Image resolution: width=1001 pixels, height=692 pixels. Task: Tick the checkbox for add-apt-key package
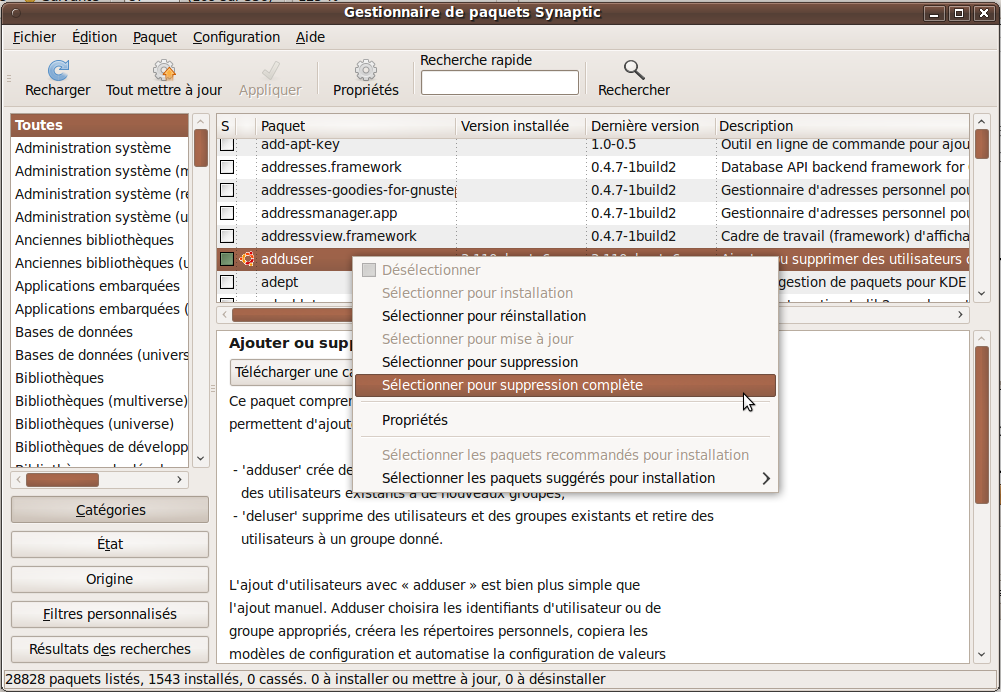coord(227,144)
